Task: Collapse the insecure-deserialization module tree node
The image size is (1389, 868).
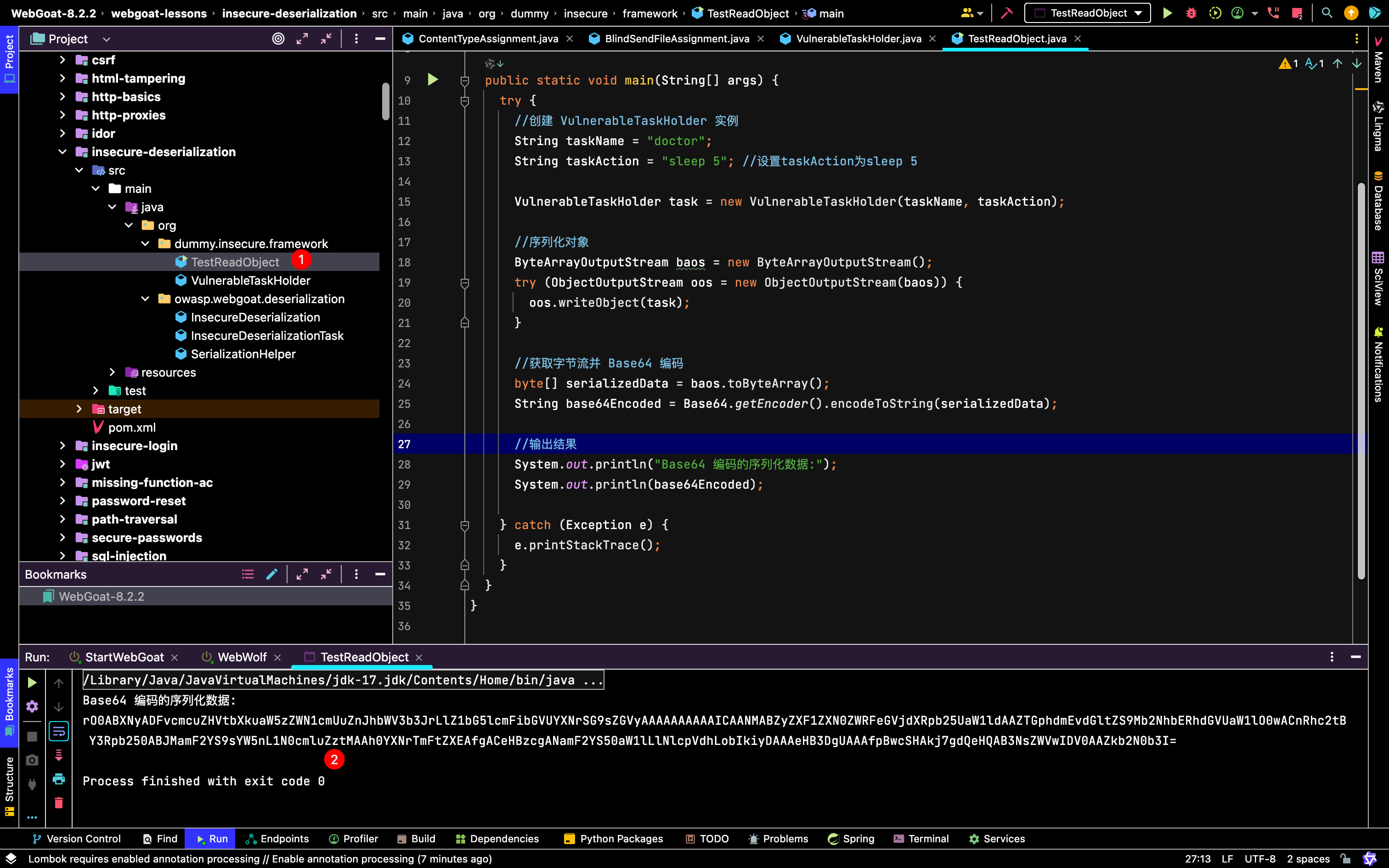Action: (62, 152)
